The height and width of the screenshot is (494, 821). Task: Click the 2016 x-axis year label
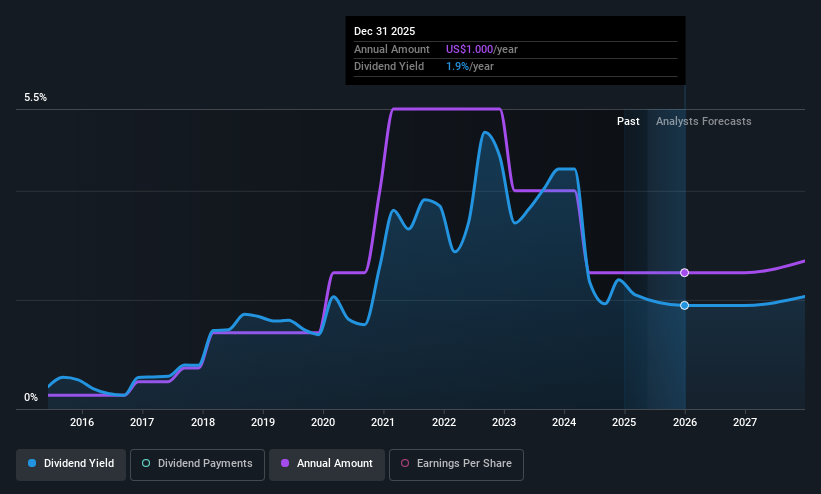click(82, 422)
